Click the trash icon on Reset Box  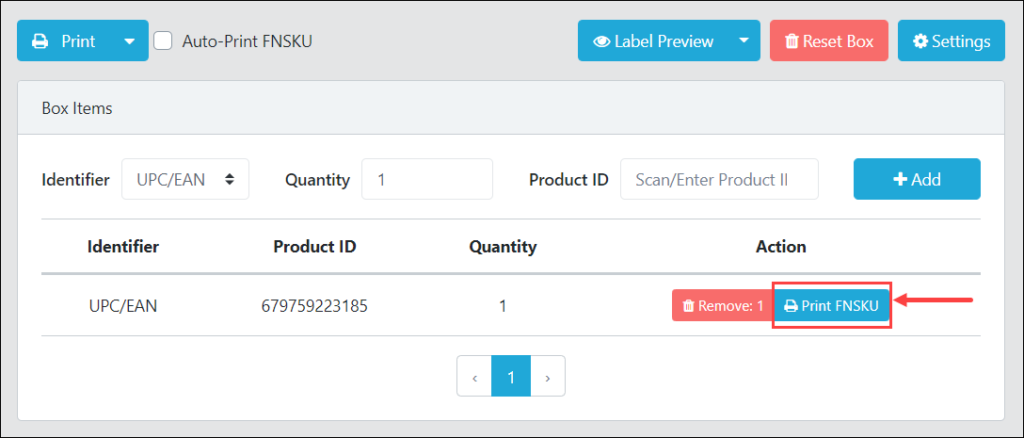click(792, 41)
